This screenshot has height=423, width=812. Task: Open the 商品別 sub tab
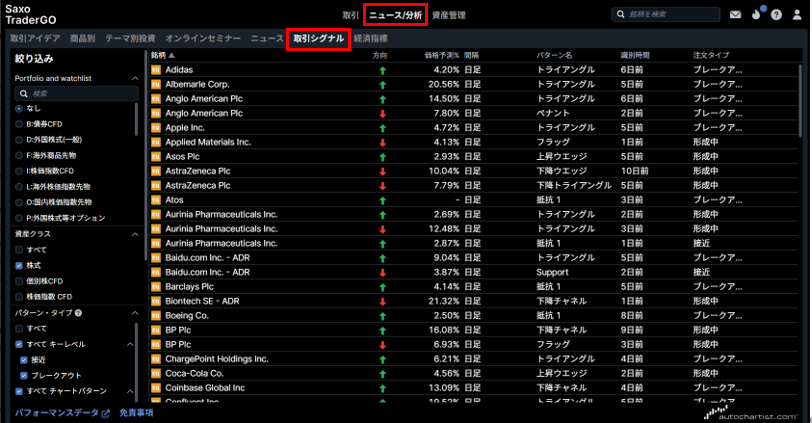pyautogui.click(x=83, y=38)
